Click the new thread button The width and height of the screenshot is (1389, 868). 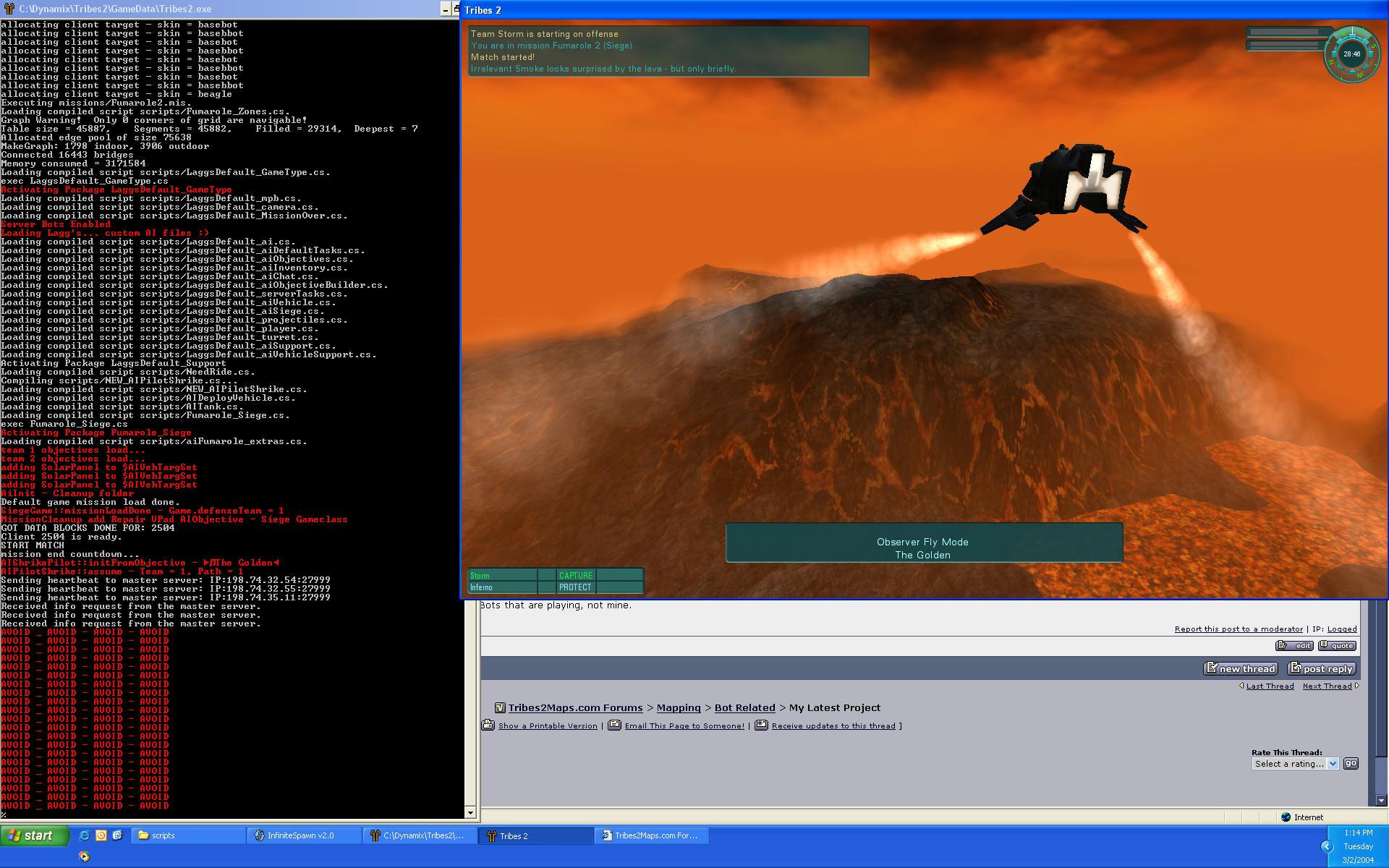1241,668
